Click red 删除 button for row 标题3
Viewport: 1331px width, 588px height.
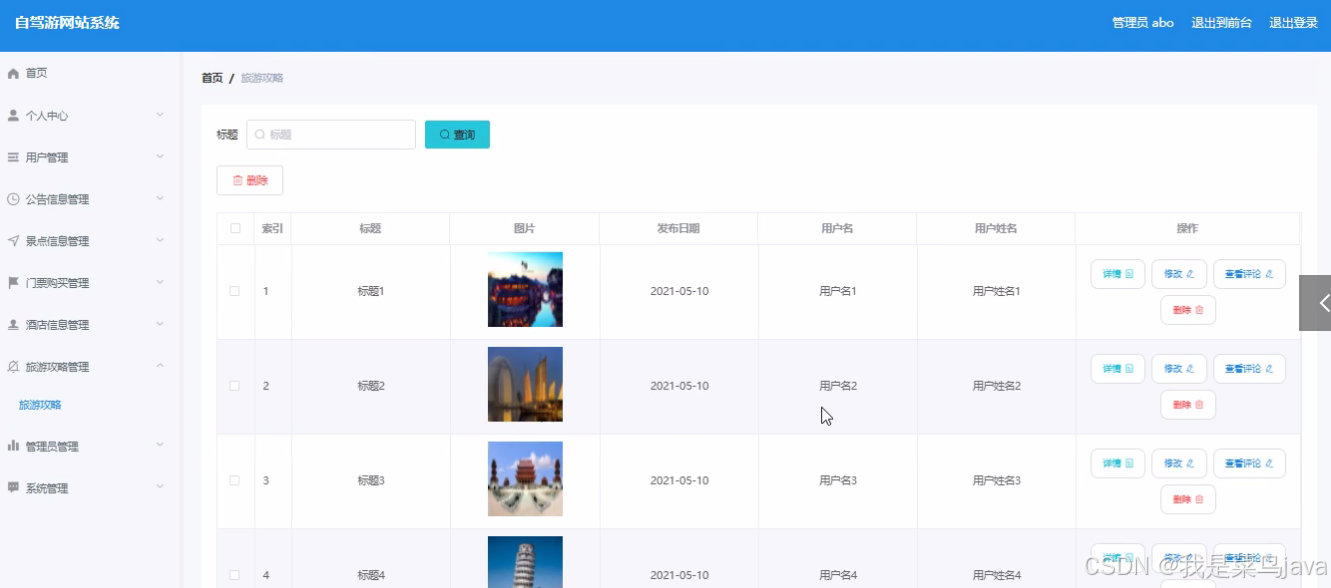click(x=1188, y=500)
